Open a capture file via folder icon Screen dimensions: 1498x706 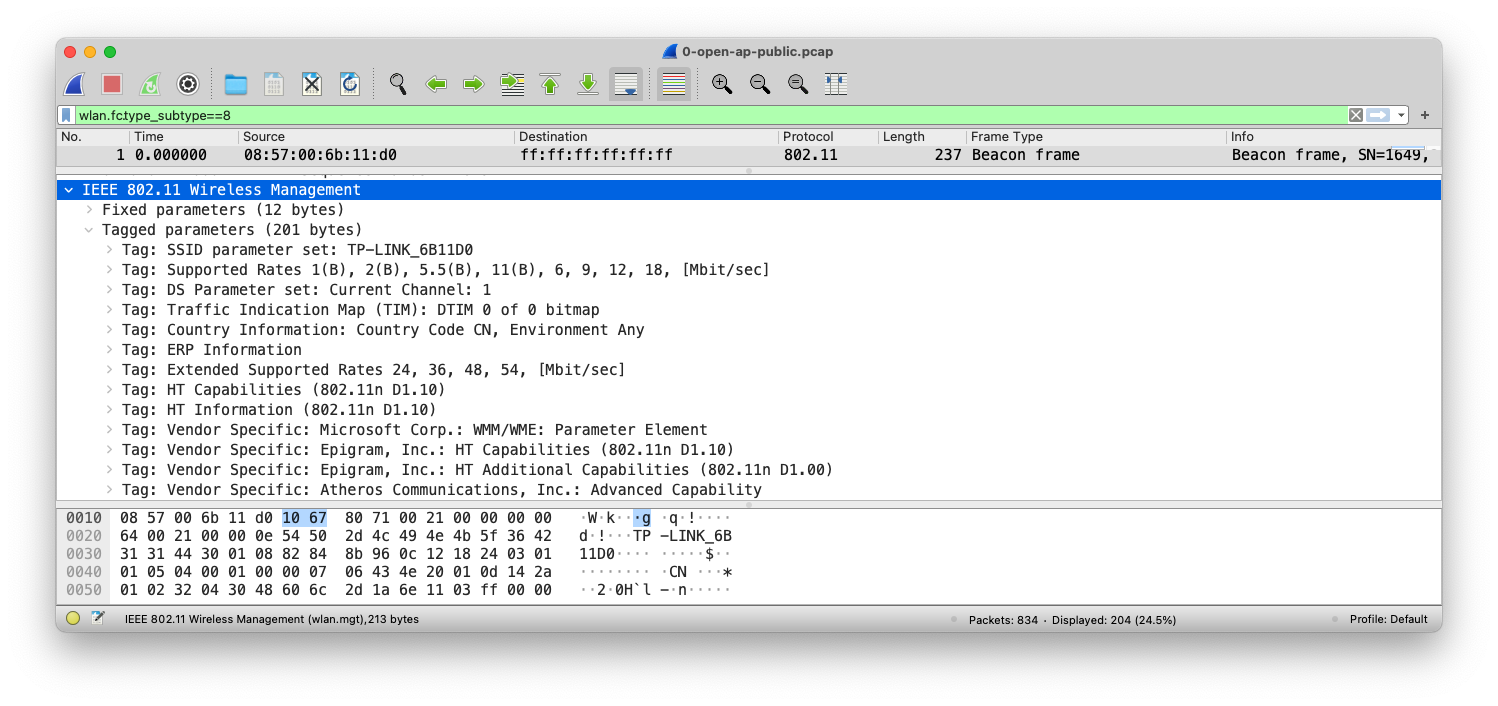(236, 84)
